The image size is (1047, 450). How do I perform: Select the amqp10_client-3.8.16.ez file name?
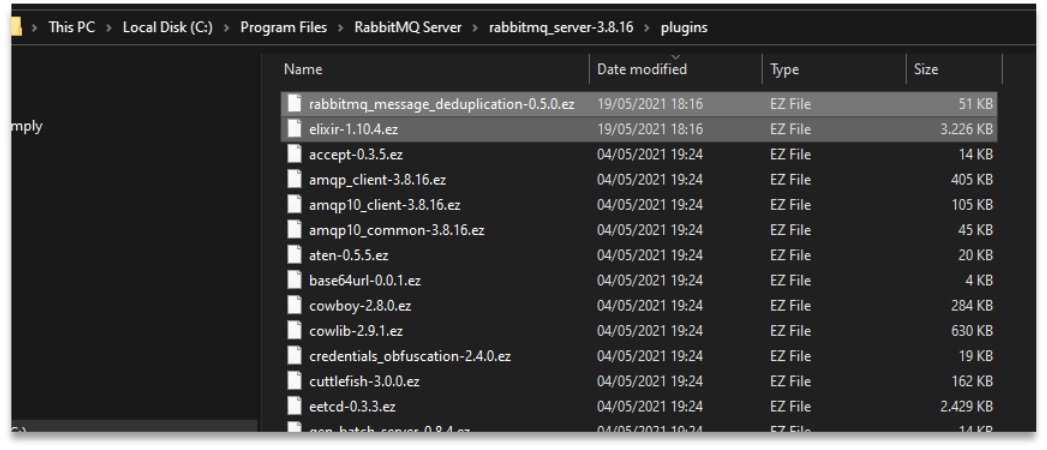(x=385, y=205)
